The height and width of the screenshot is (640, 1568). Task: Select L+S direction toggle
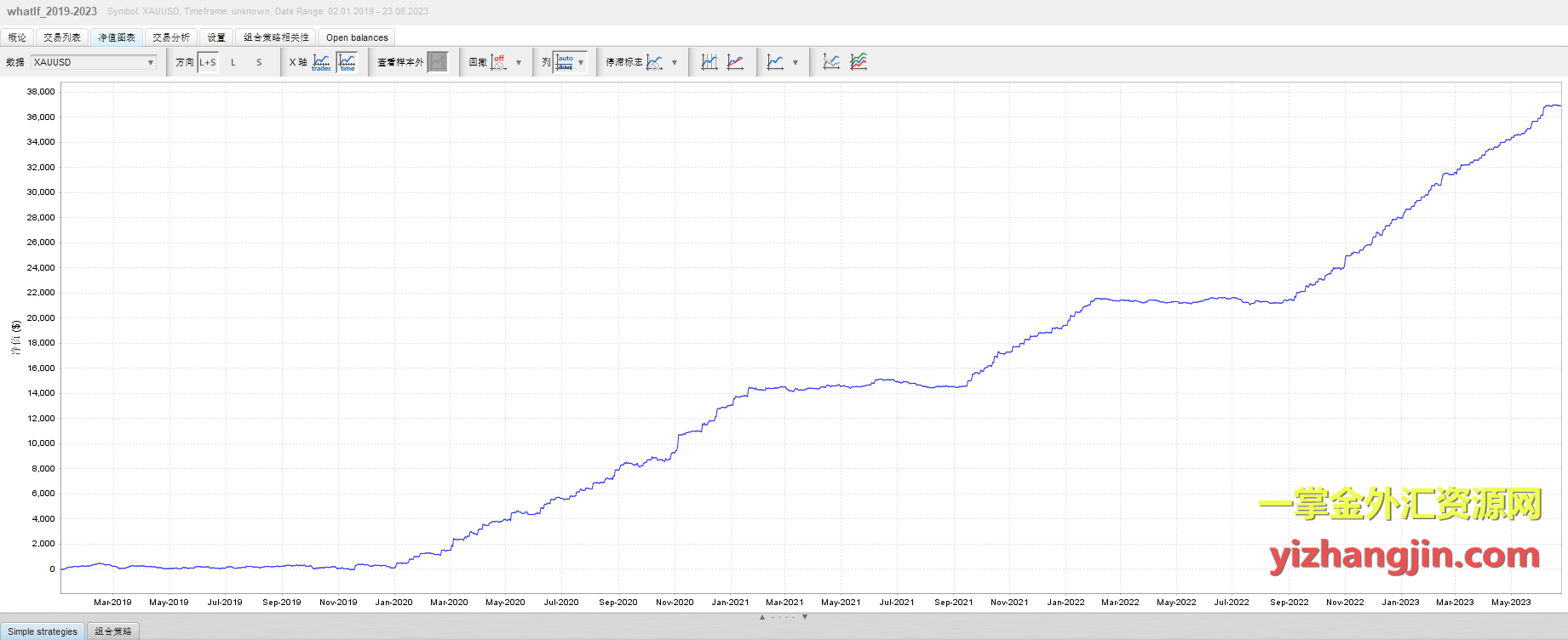click(208, 62)
